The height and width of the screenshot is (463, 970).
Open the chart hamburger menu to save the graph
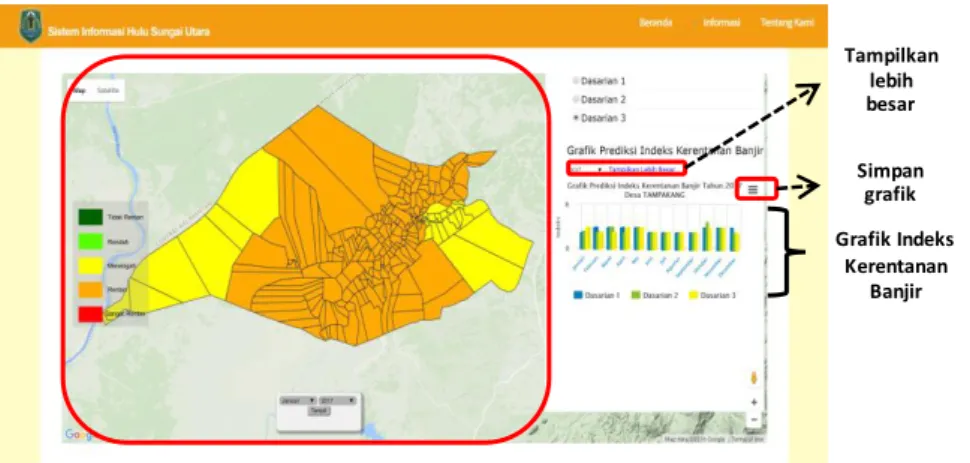click(753, 189)
